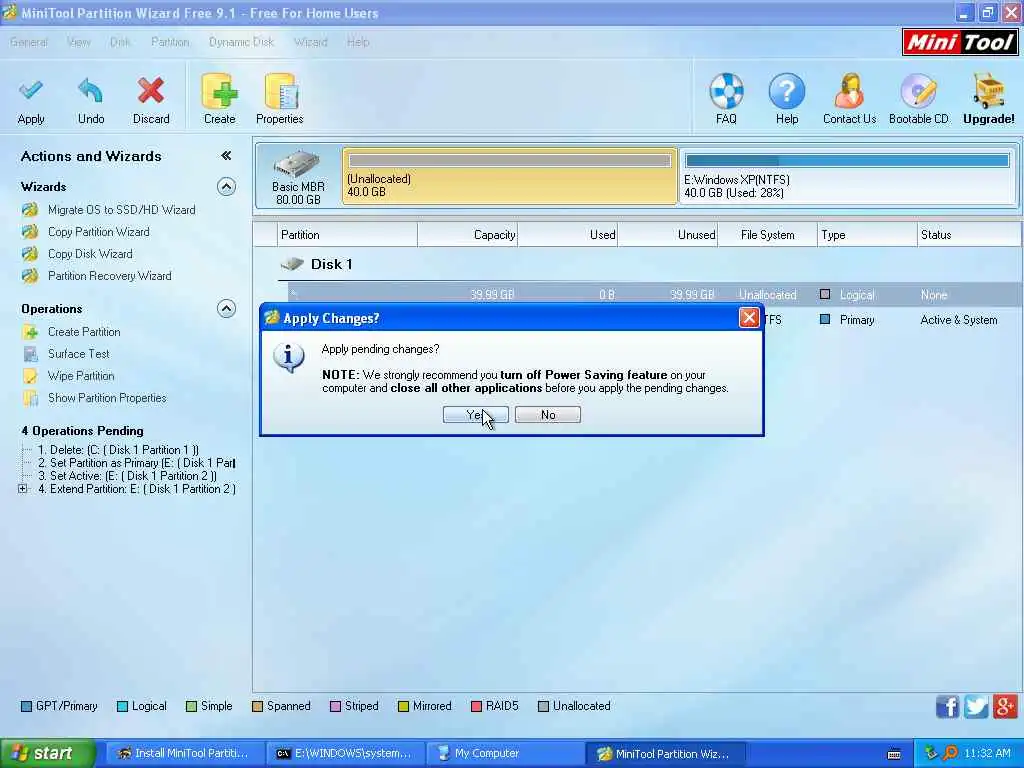Click the RAID5 legend swatch
The image size is (1024, 768).
click(x=476, y=707)
